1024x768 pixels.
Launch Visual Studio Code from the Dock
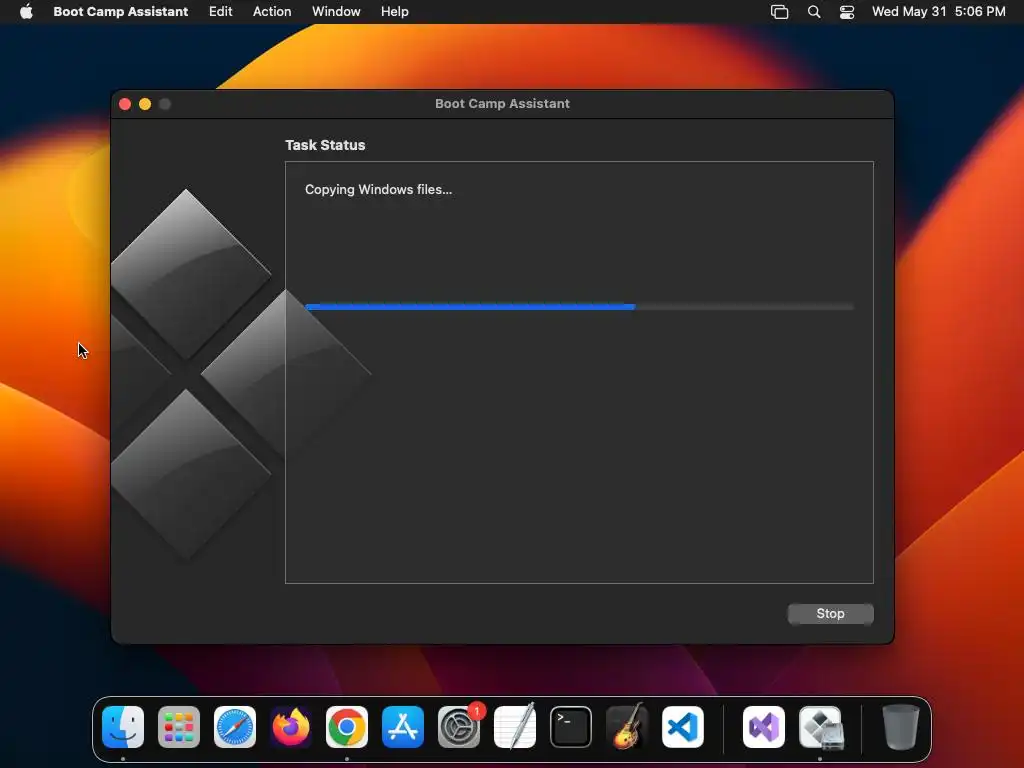point(683,727)
